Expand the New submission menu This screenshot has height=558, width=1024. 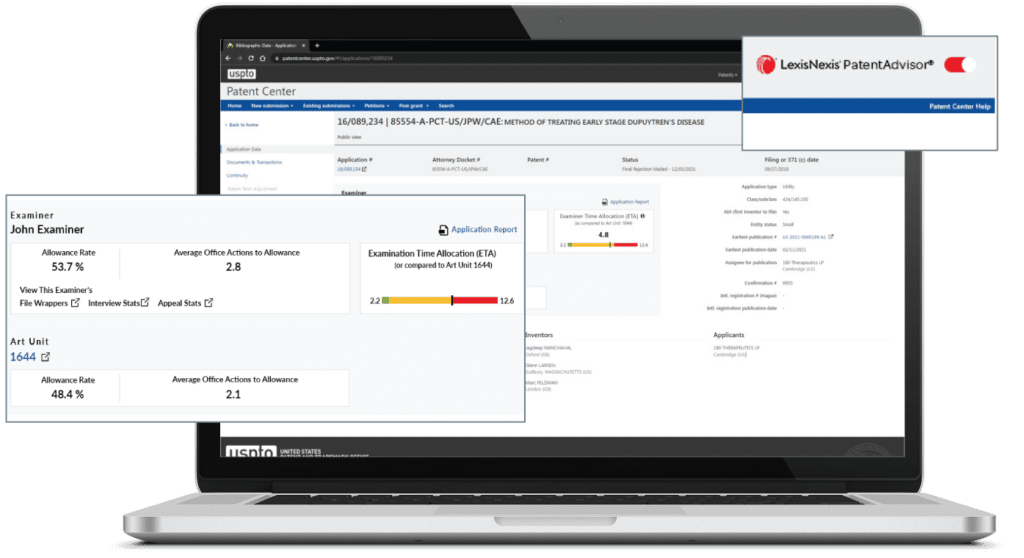[x=272, y=106]
